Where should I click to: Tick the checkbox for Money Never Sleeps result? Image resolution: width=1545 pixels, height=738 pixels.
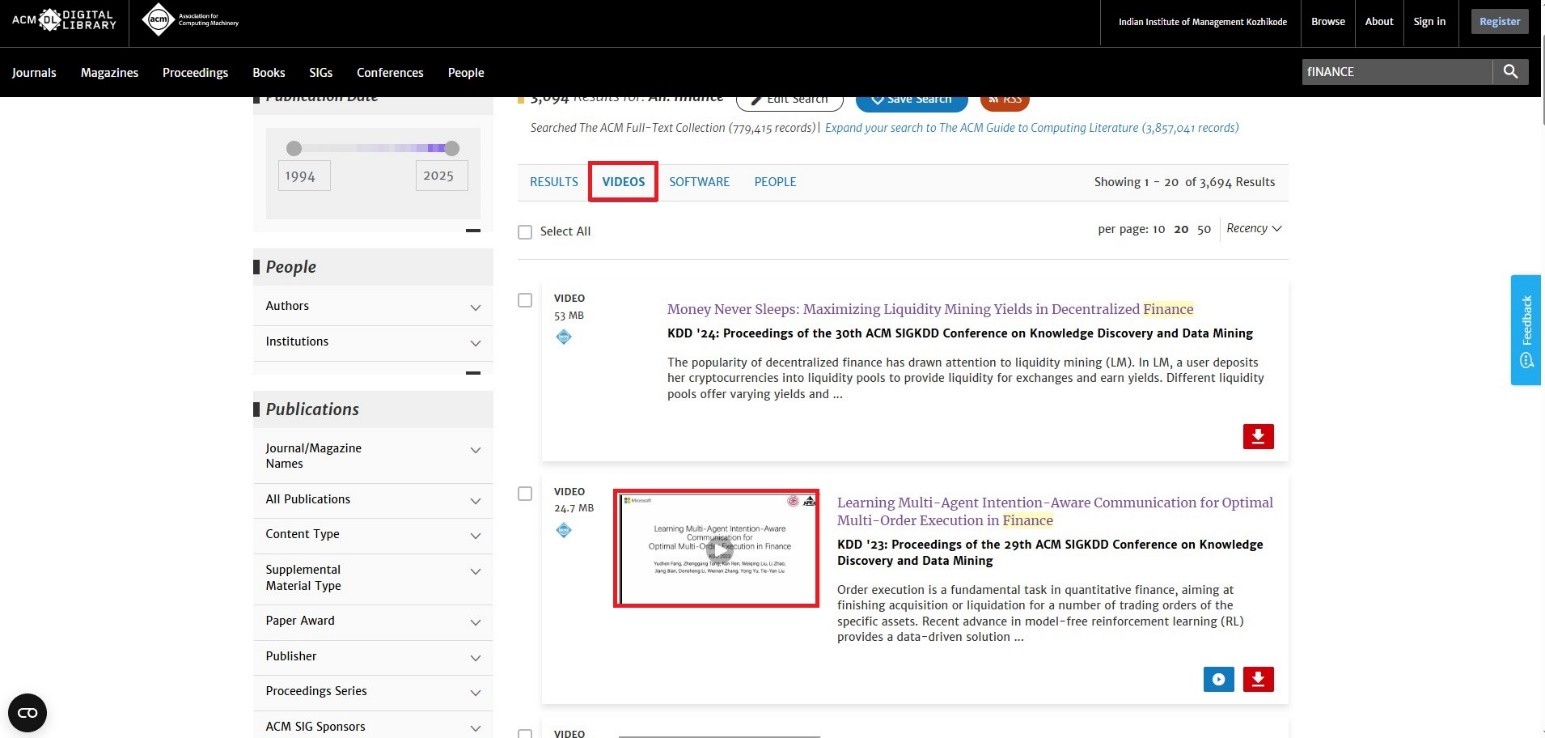point(525,300)
